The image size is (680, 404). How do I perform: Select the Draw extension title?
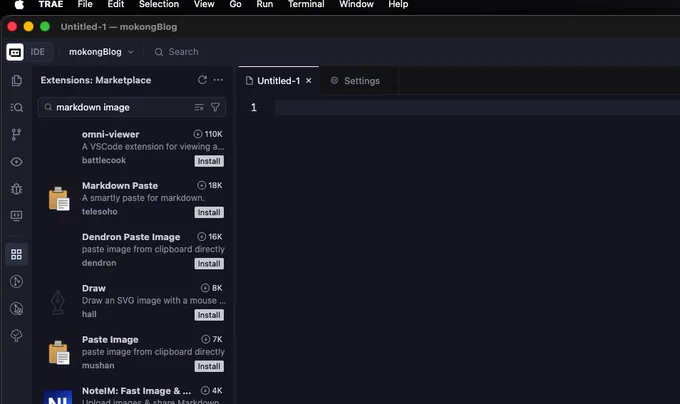coord(94,288)
